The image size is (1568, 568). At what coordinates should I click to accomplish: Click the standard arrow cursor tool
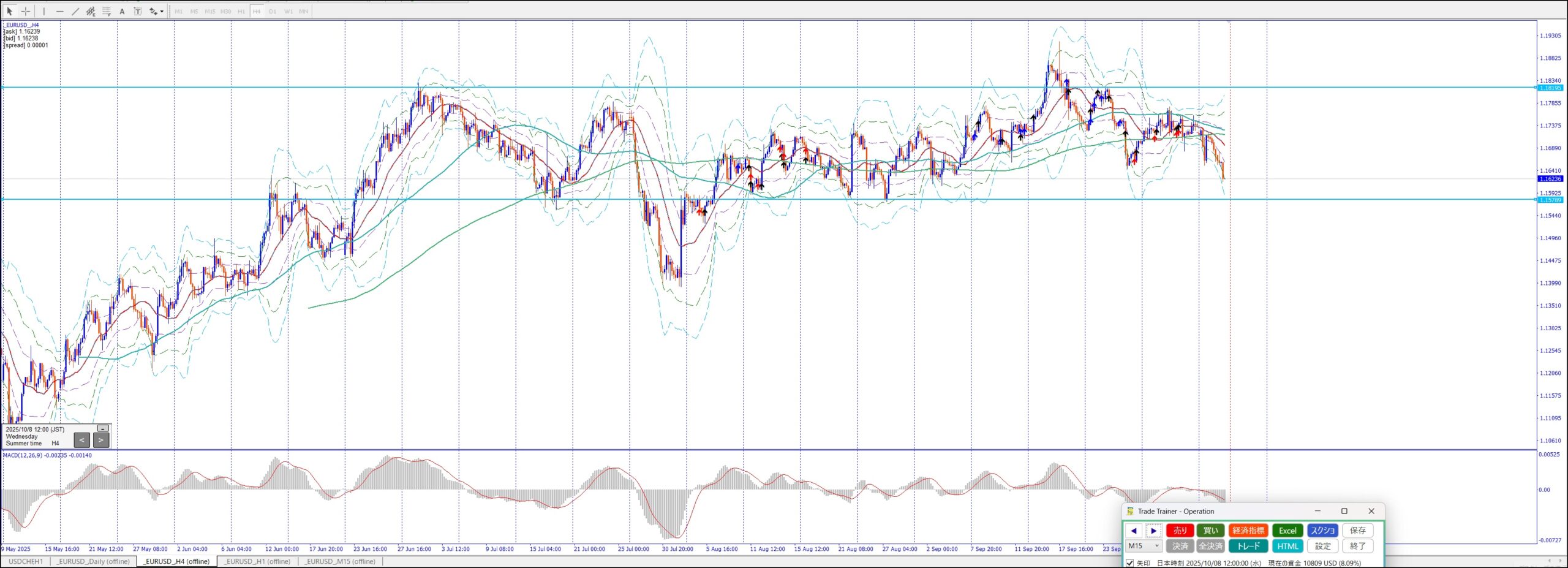pyautogui.click(x=10, y=11)
